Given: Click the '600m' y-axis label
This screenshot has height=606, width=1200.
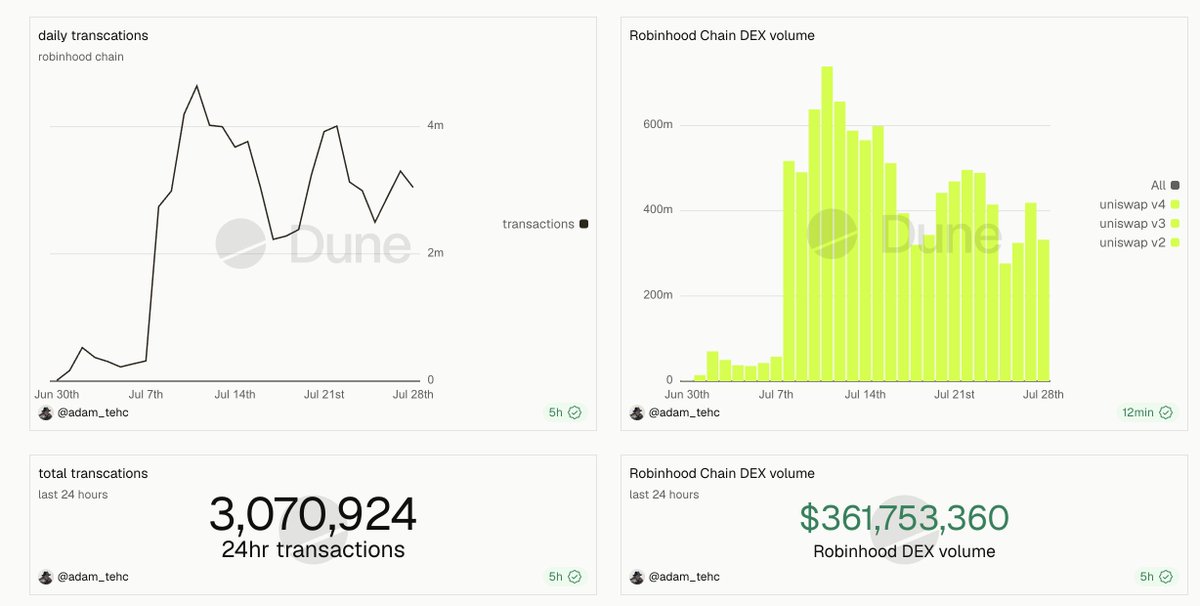Looking at the screenshot, I should tap(657, 125).
